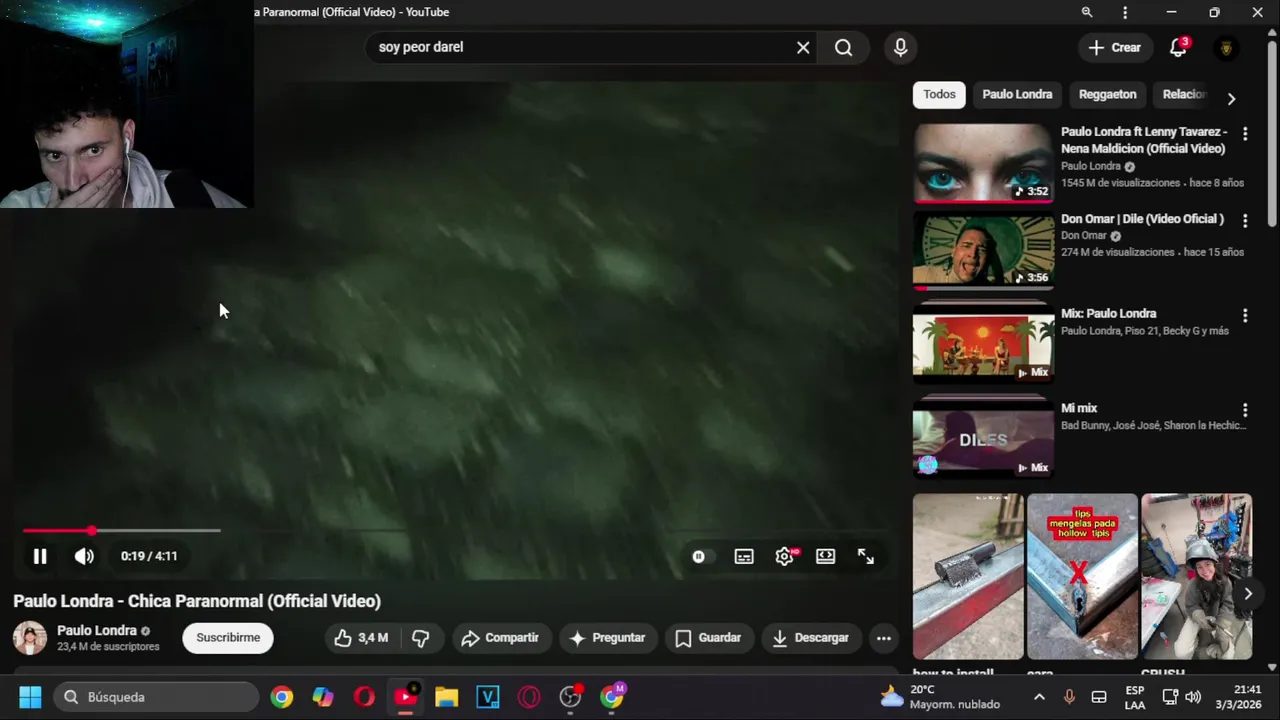The width and height of the screenshot is (1280, 720).
Task: Open notifications bell
Action: (1178, 47)
